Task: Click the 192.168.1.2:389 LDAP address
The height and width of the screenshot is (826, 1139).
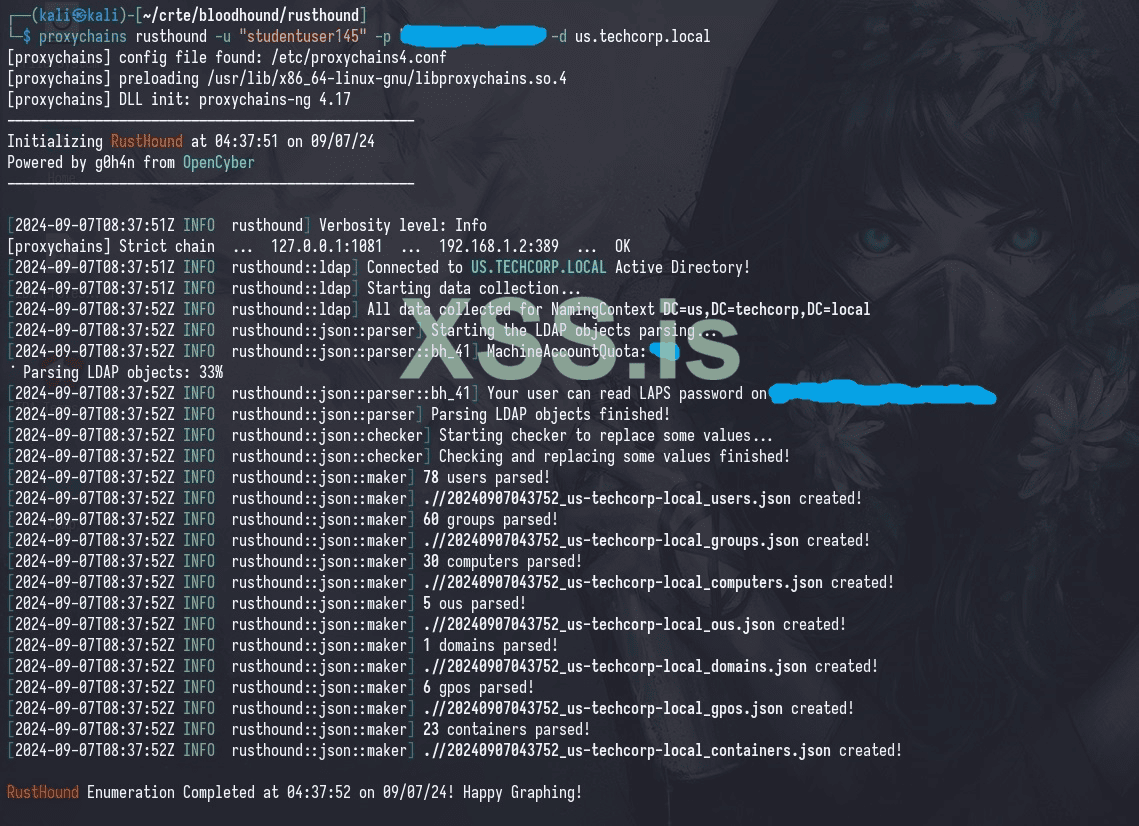Action: [498, 246]
